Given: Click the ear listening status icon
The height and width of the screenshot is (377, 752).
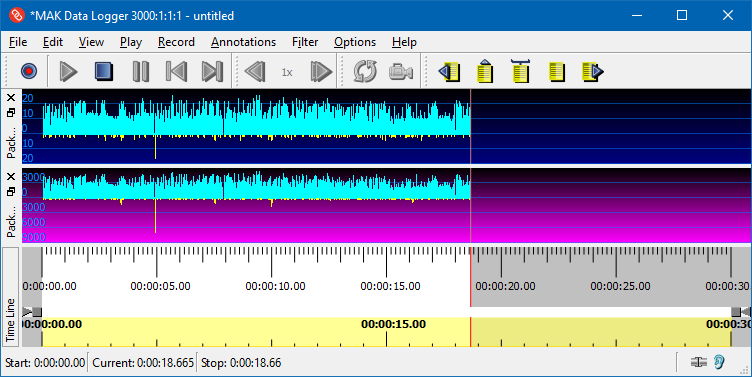Looking at the screenshot, I should pyautogui.click(x=719, y=362).
